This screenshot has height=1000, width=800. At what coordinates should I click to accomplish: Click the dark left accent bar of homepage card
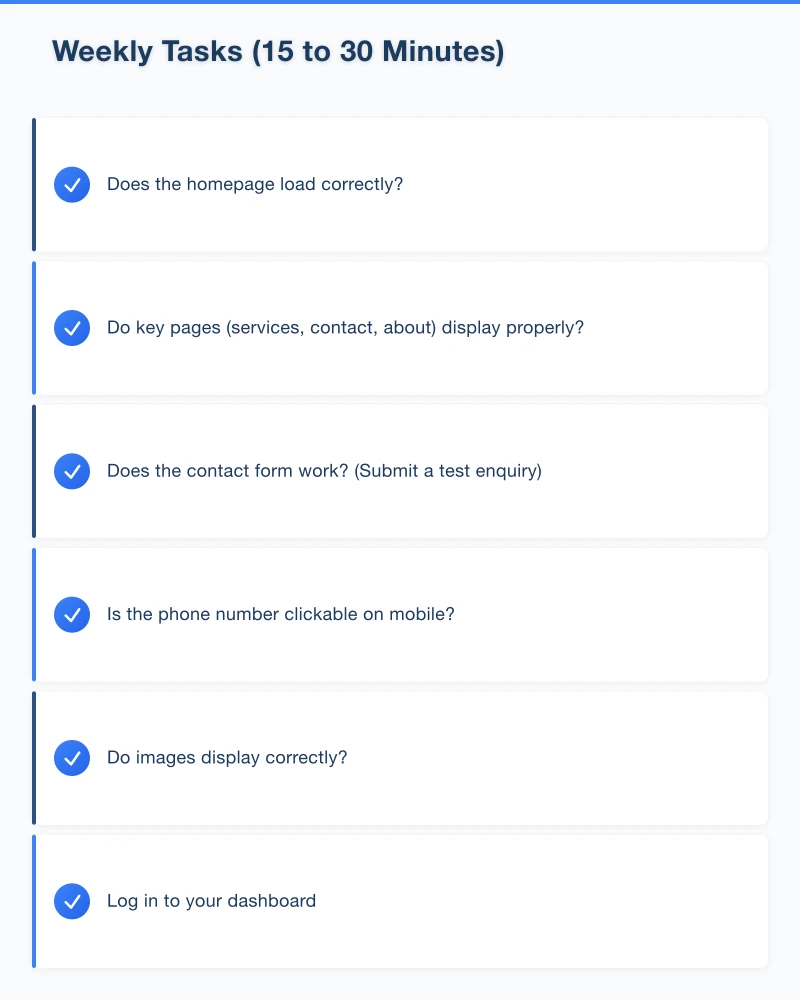click(34, 185)
